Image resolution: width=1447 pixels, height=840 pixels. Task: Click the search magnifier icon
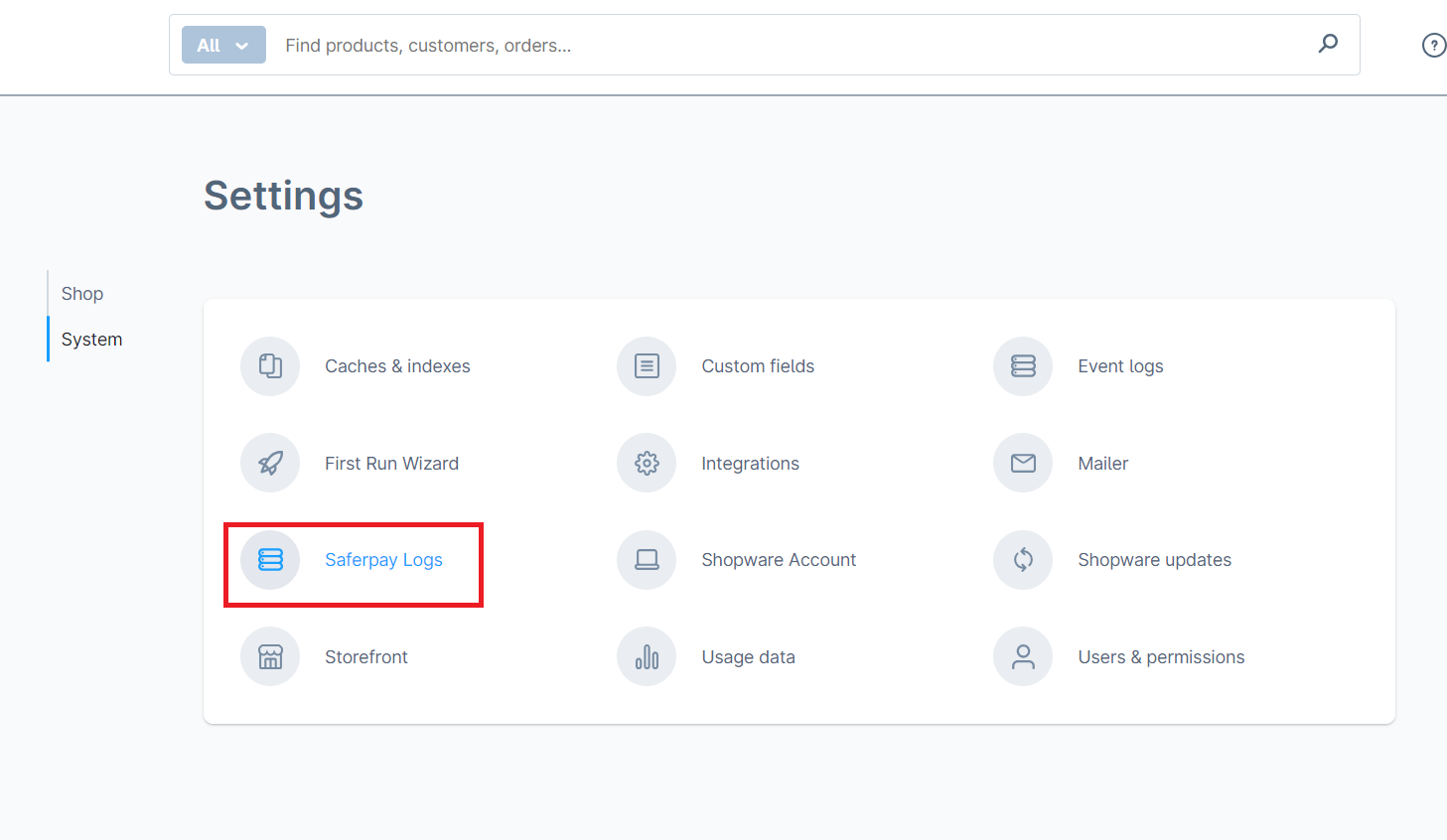(1328, 44)
